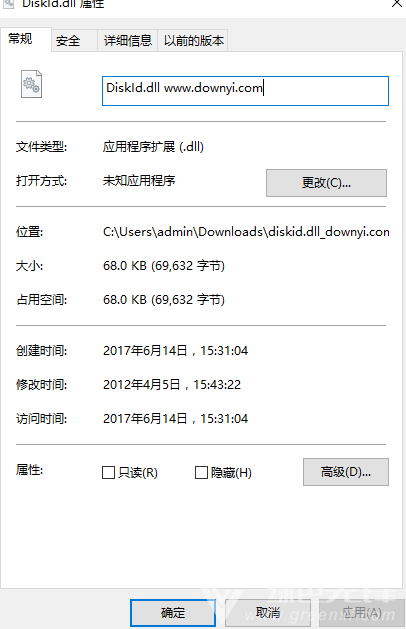Click in the DiskId.dll file name field

245,91
